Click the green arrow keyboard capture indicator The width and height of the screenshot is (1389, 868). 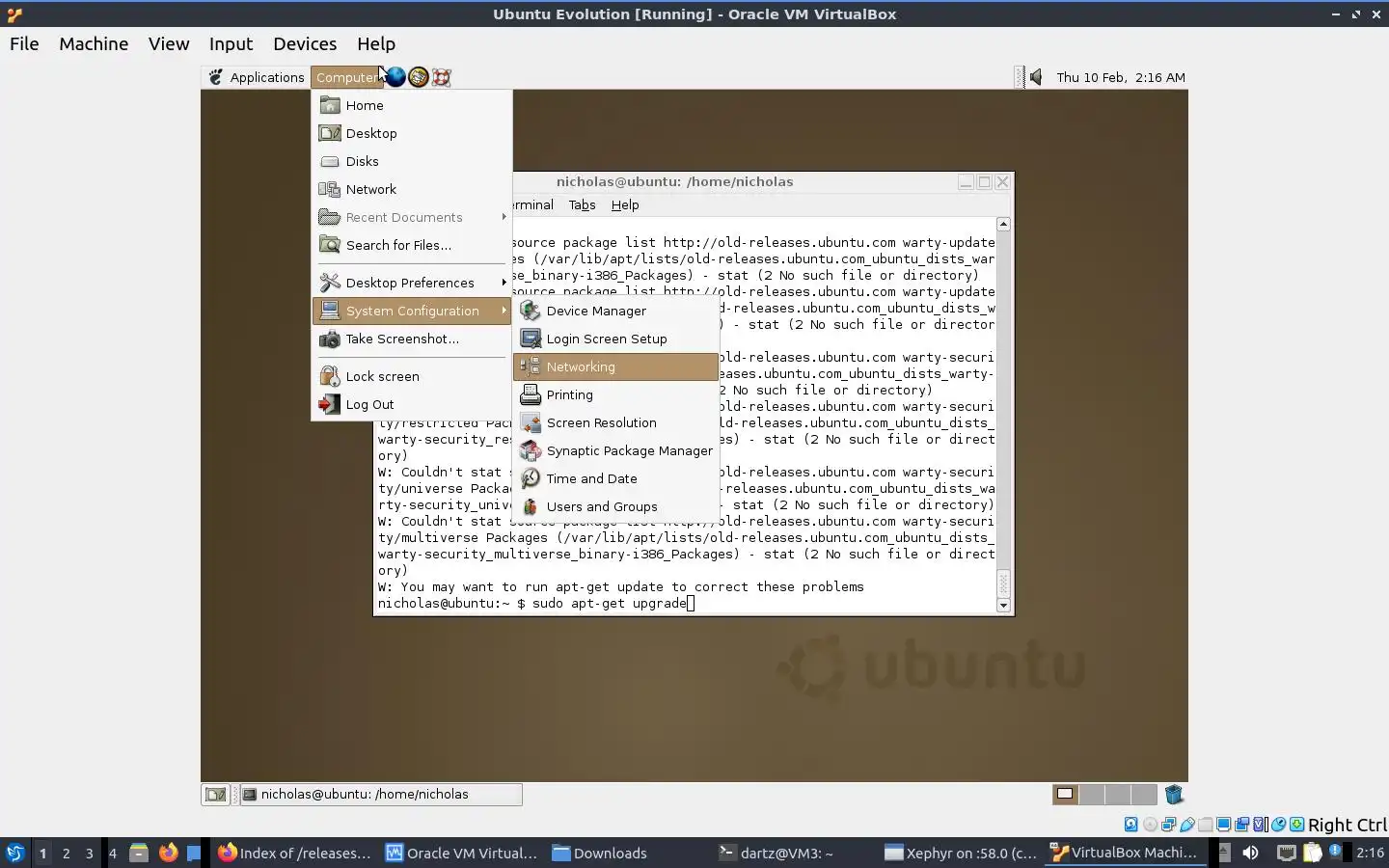point(1297,825)
